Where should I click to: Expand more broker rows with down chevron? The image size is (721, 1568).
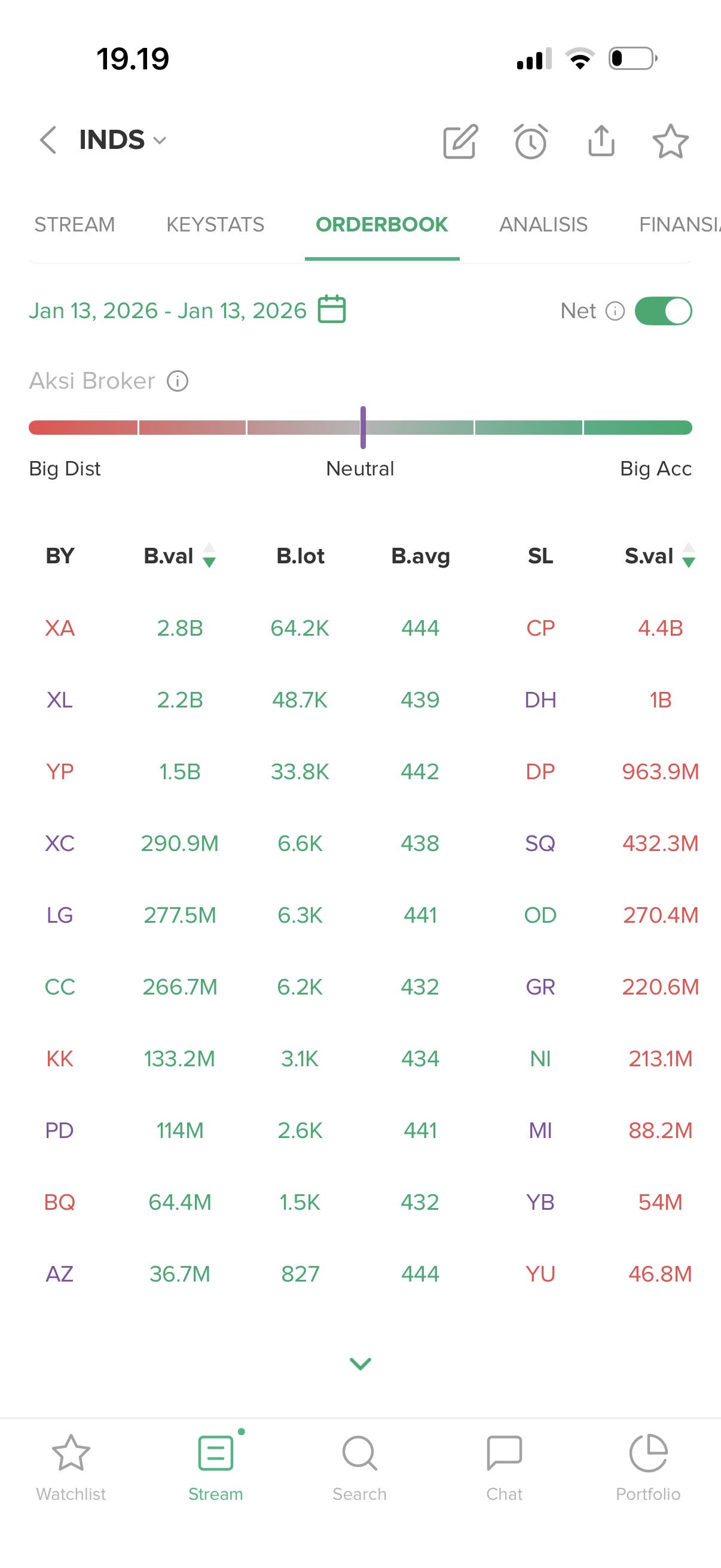[x=360, y=1363]
